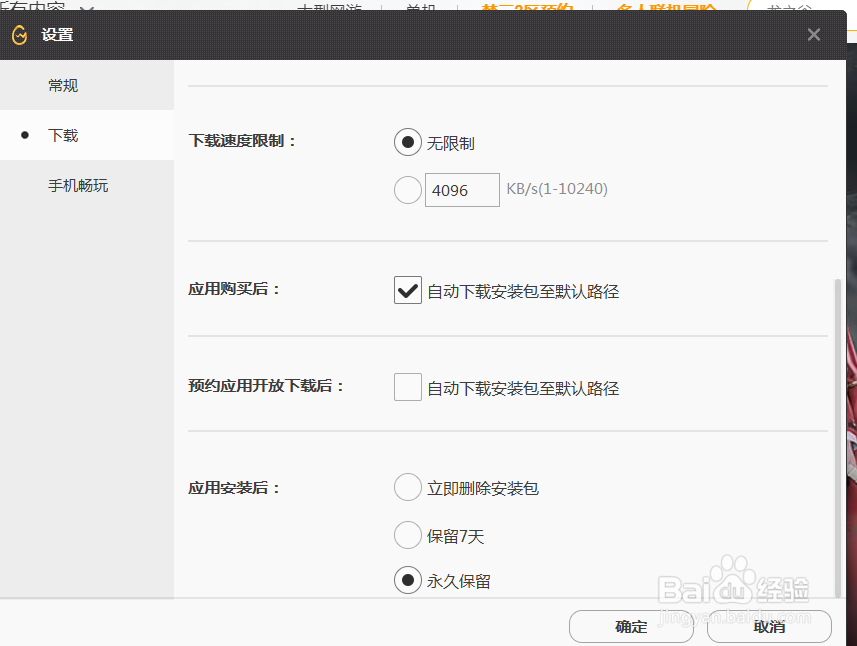Uncheck auto-download after 应用购买后
857x646 pixels.
[408, 290]
